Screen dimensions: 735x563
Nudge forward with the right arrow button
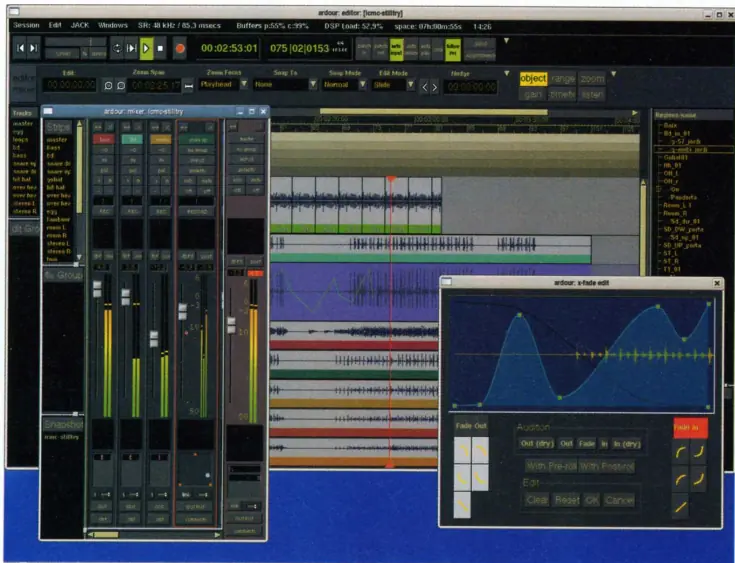(x=435, y=87)
